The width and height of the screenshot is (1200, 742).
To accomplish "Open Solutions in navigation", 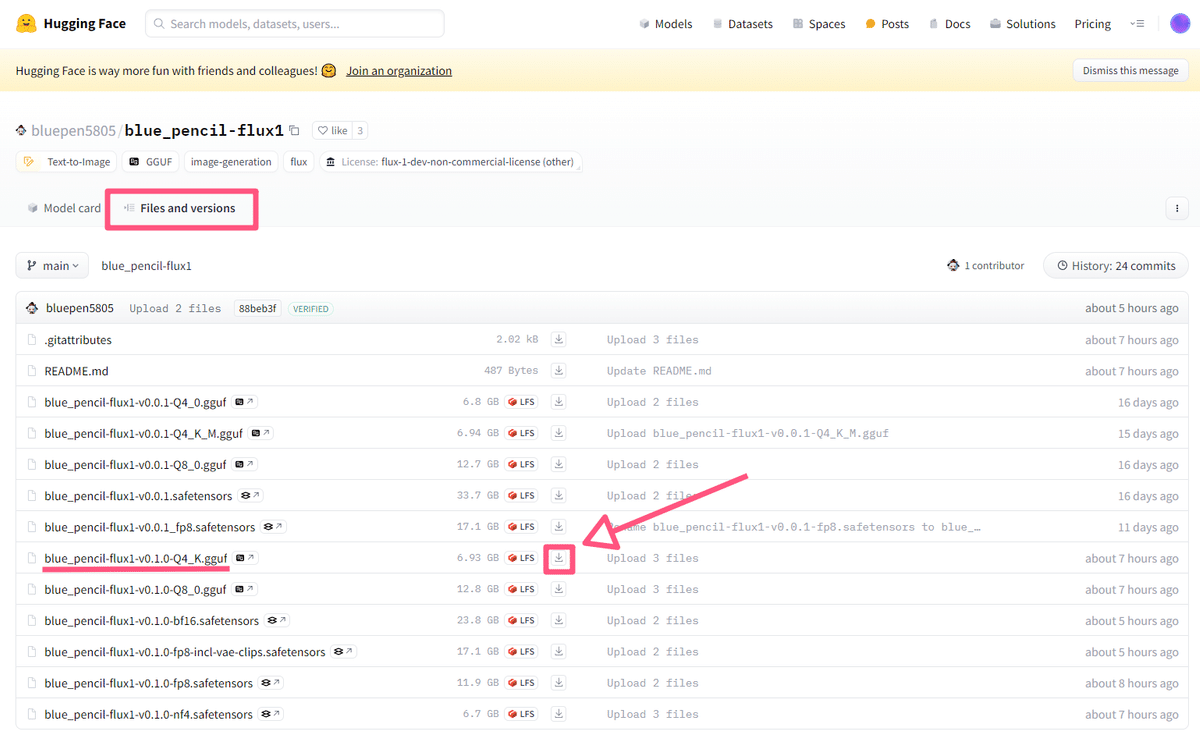I will (1023, 24).
